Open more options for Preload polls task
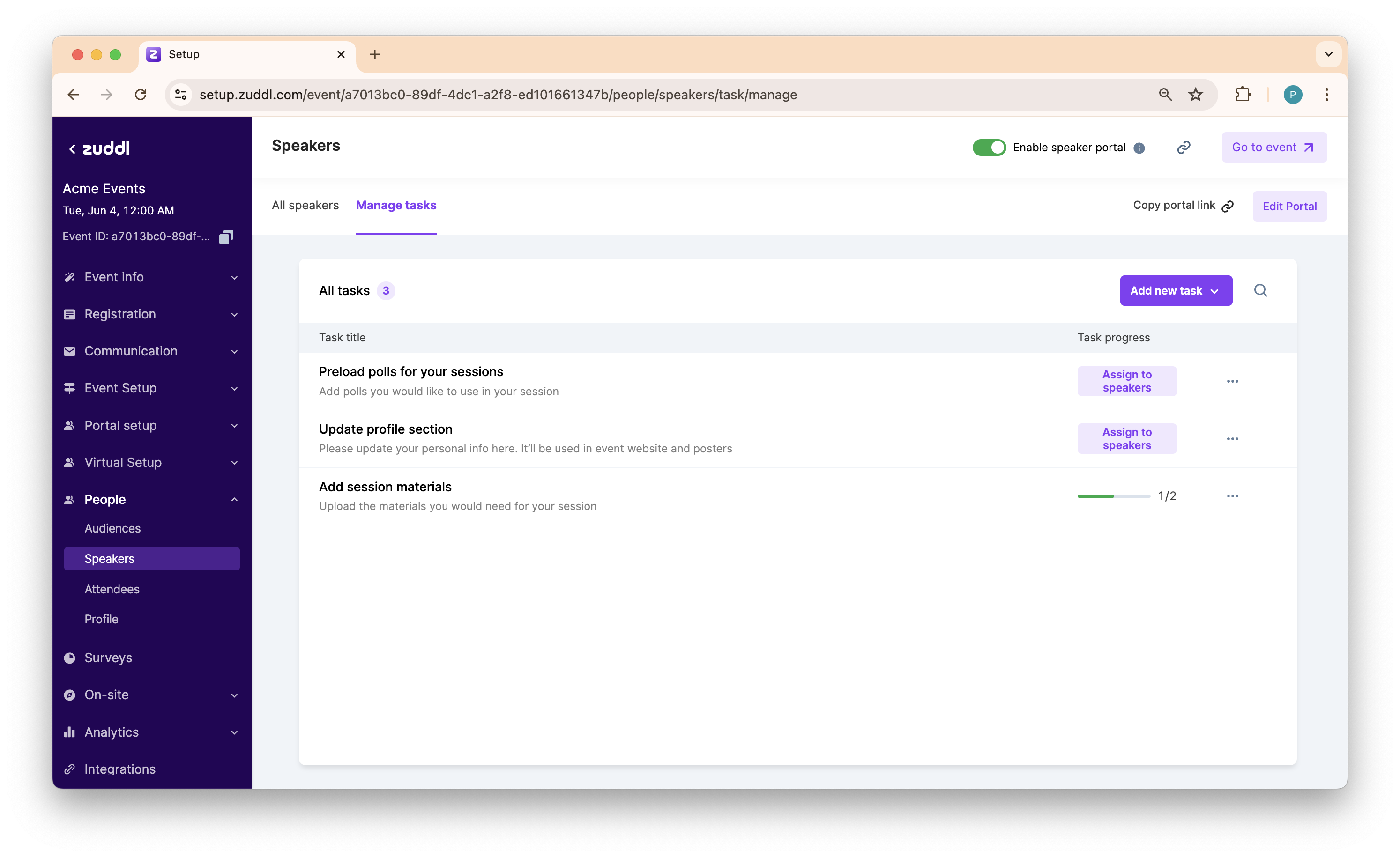The width and height of the screenshot is (1400, 858). coord(1232,381)
